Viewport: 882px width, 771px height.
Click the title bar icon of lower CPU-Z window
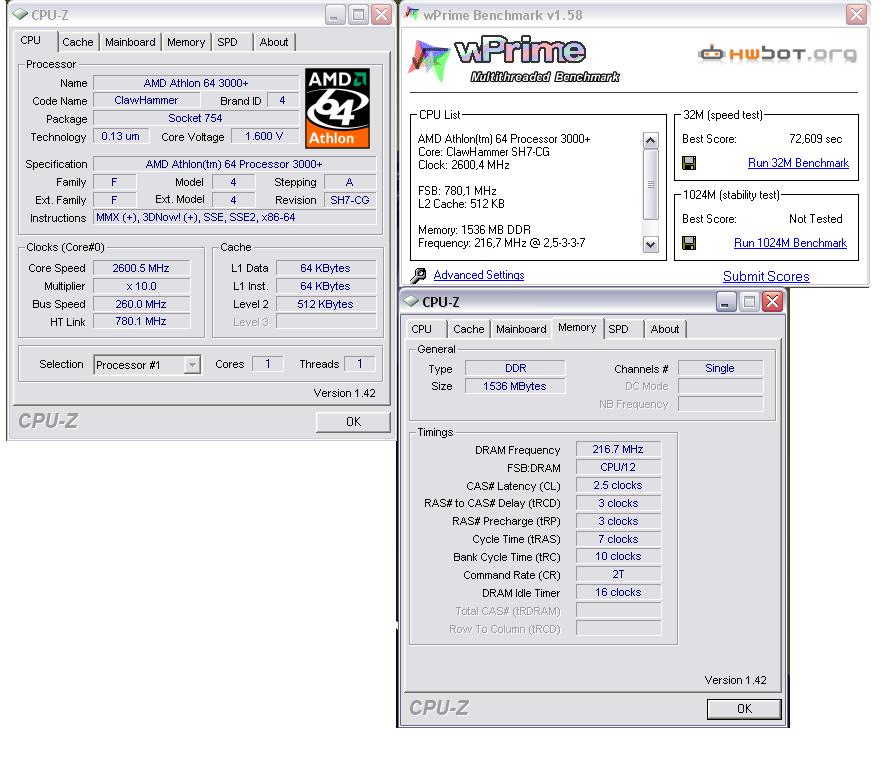point(412,302)
